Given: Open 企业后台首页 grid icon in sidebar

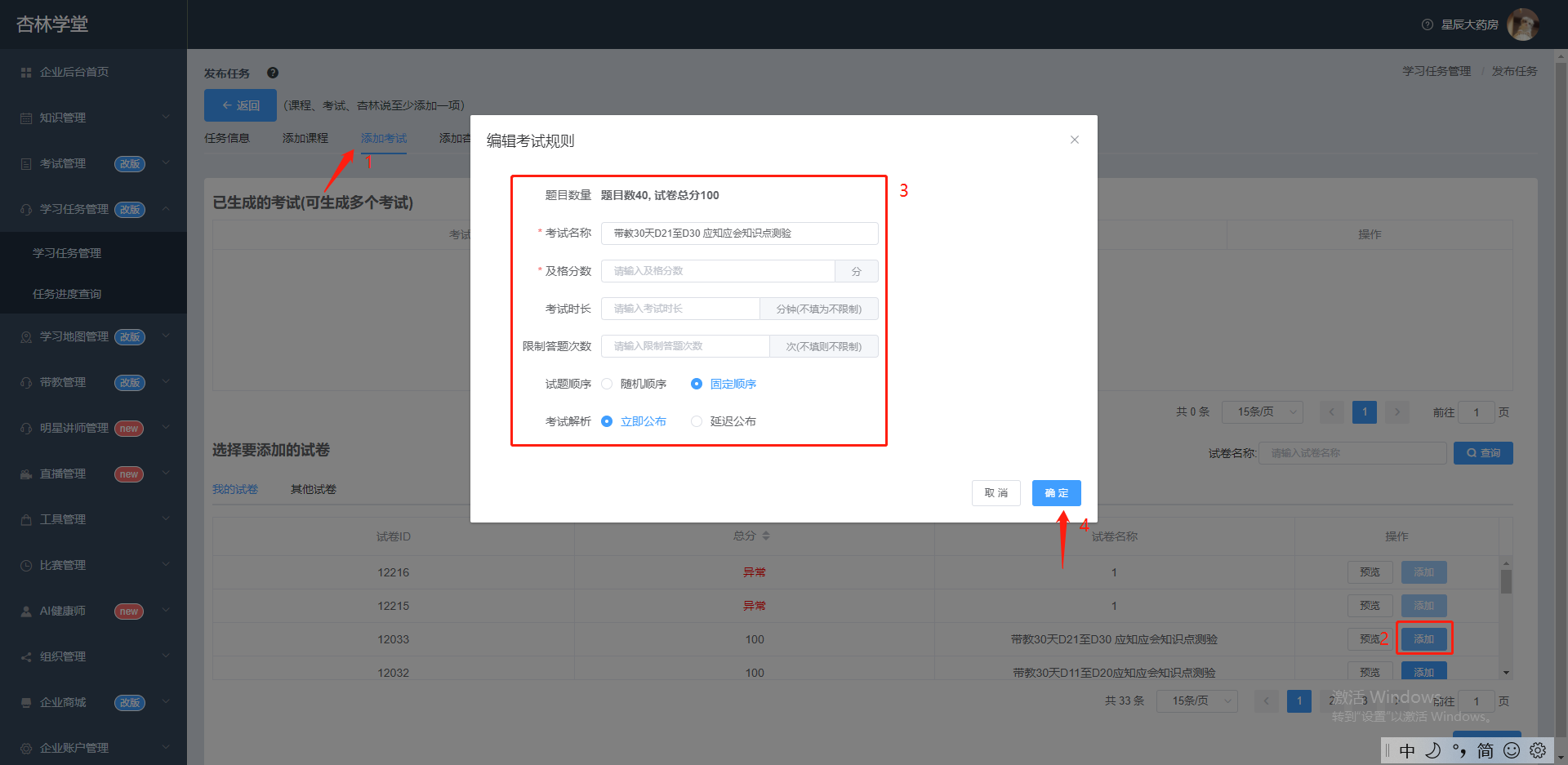Looking at the screenshot, I should [x=26, y=73].
